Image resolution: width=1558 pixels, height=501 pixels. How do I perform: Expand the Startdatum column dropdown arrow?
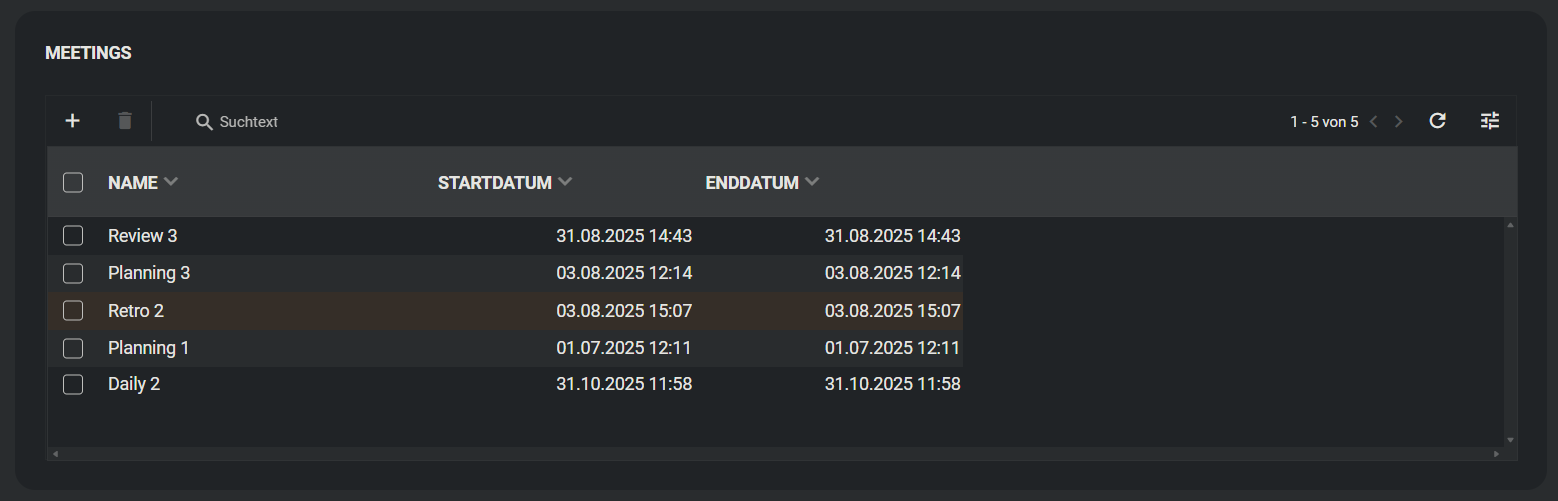tap(565, 182)
